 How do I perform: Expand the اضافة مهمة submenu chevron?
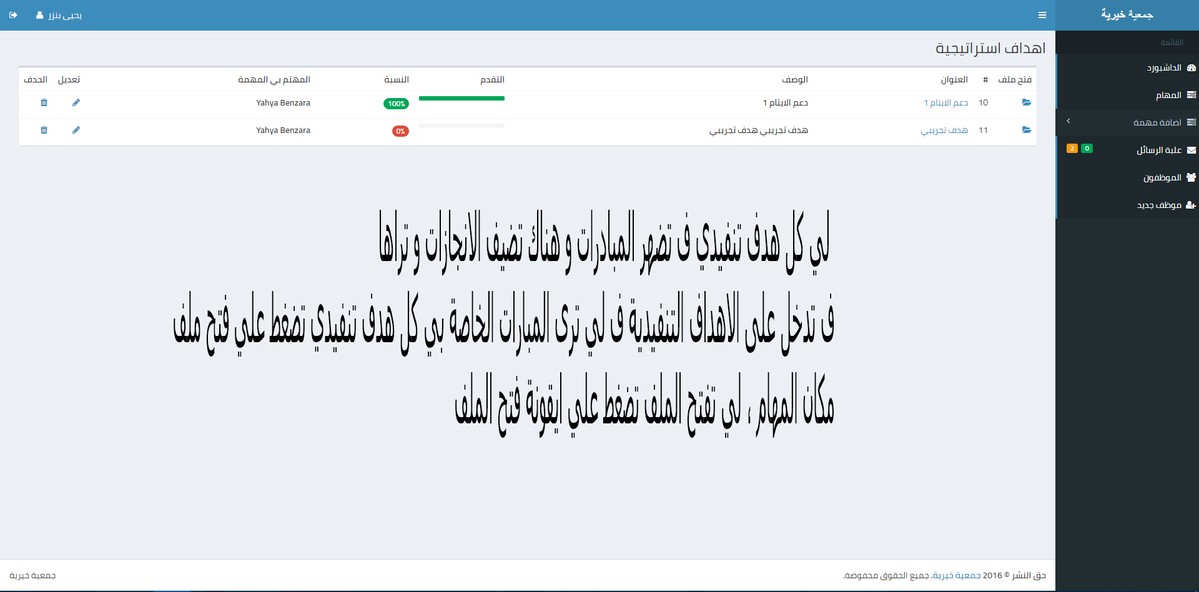pyautogui.click(x=1068, y=122)
